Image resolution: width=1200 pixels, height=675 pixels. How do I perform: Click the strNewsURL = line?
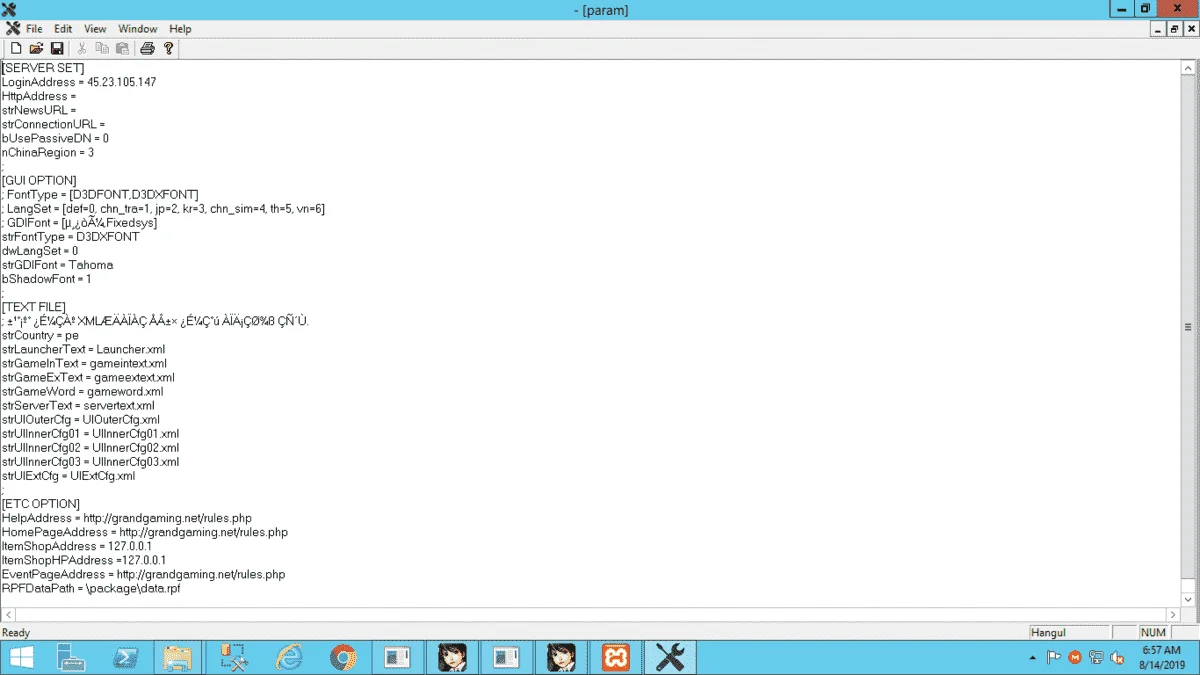pyautogui.click(x=39, y=110)
